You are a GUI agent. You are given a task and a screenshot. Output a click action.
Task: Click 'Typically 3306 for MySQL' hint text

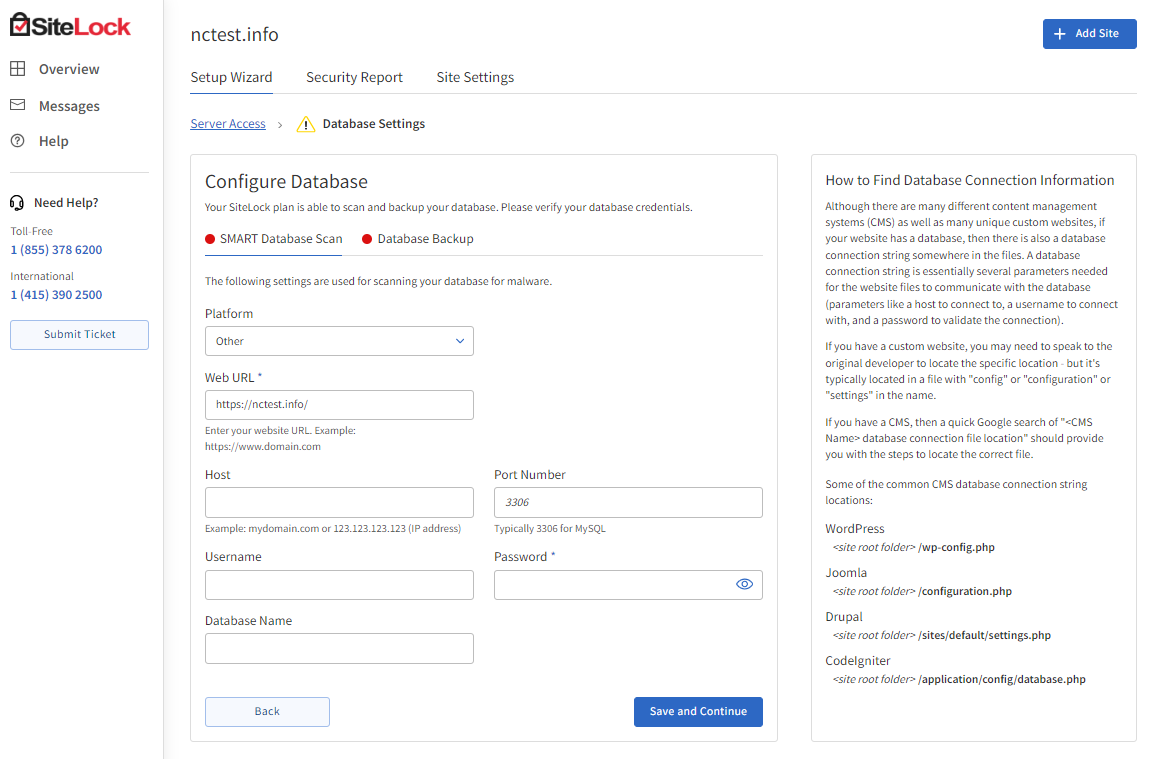click(x=550, y=529)
